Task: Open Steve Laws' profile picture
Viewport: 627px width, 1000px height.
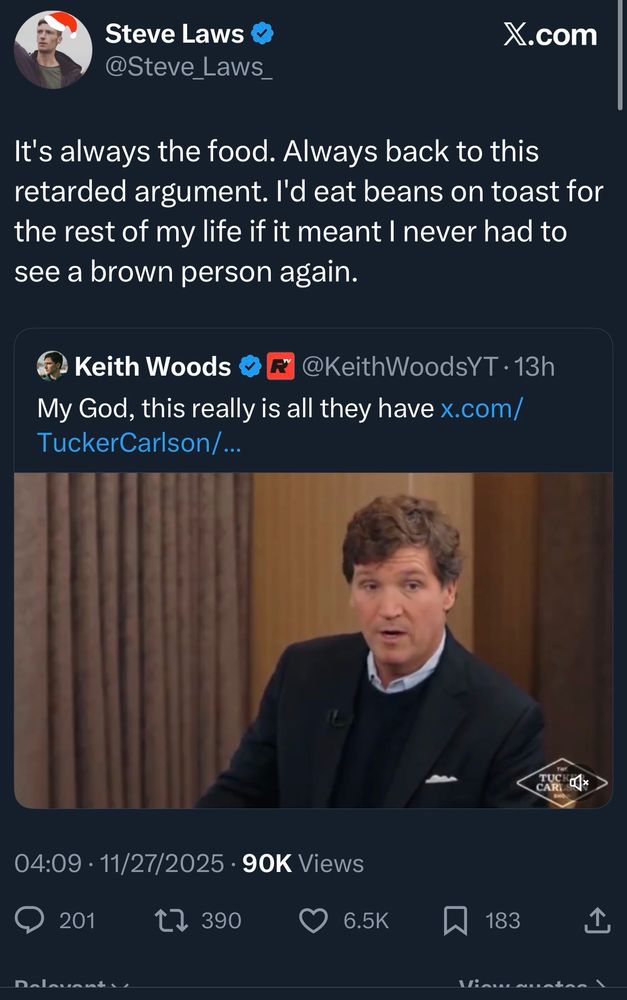Action: pos(53,50)
